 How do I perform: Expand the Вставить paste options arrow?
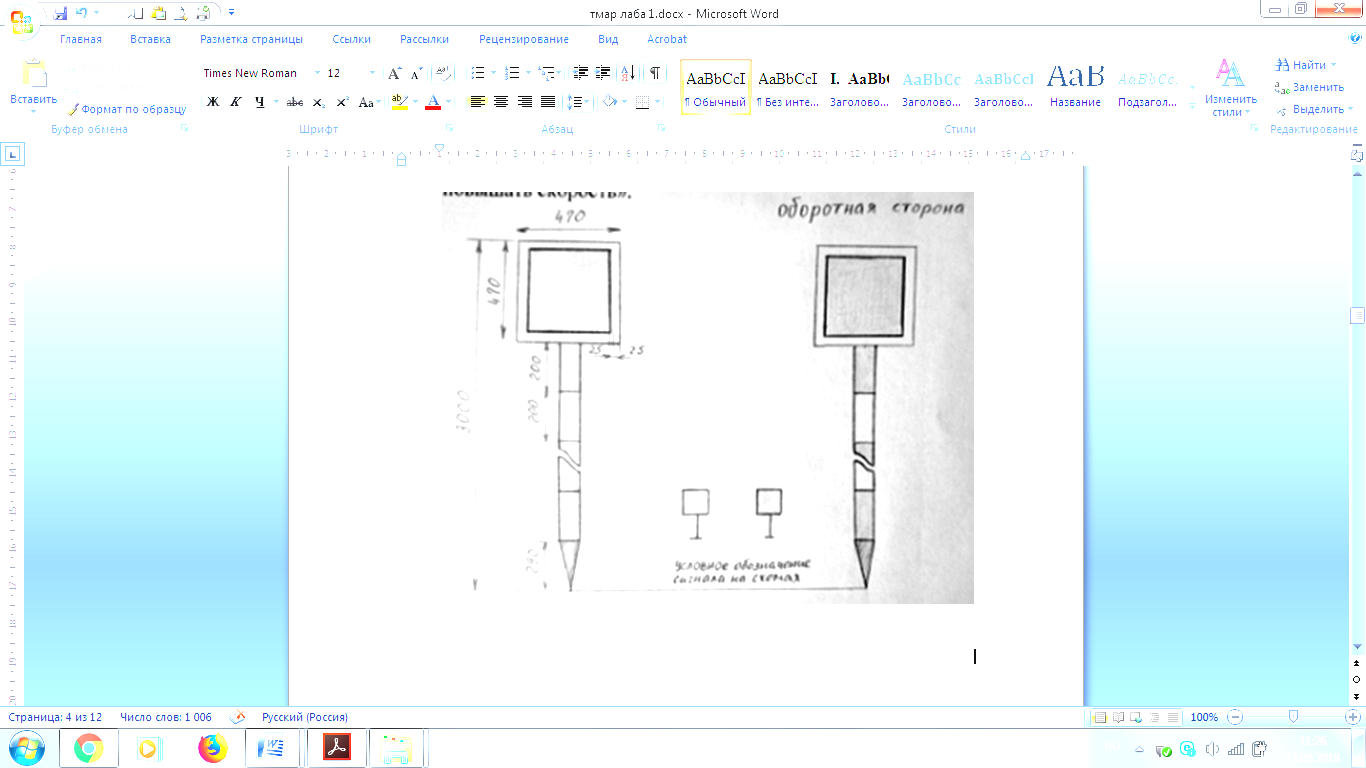tap(33, 110)
